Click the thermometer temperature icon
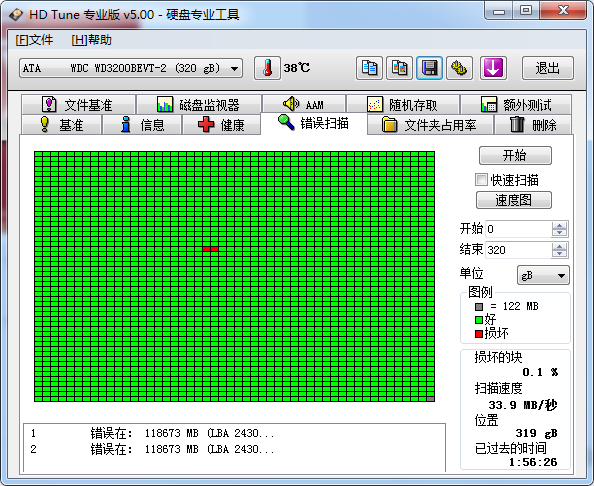 click(267, 68)
